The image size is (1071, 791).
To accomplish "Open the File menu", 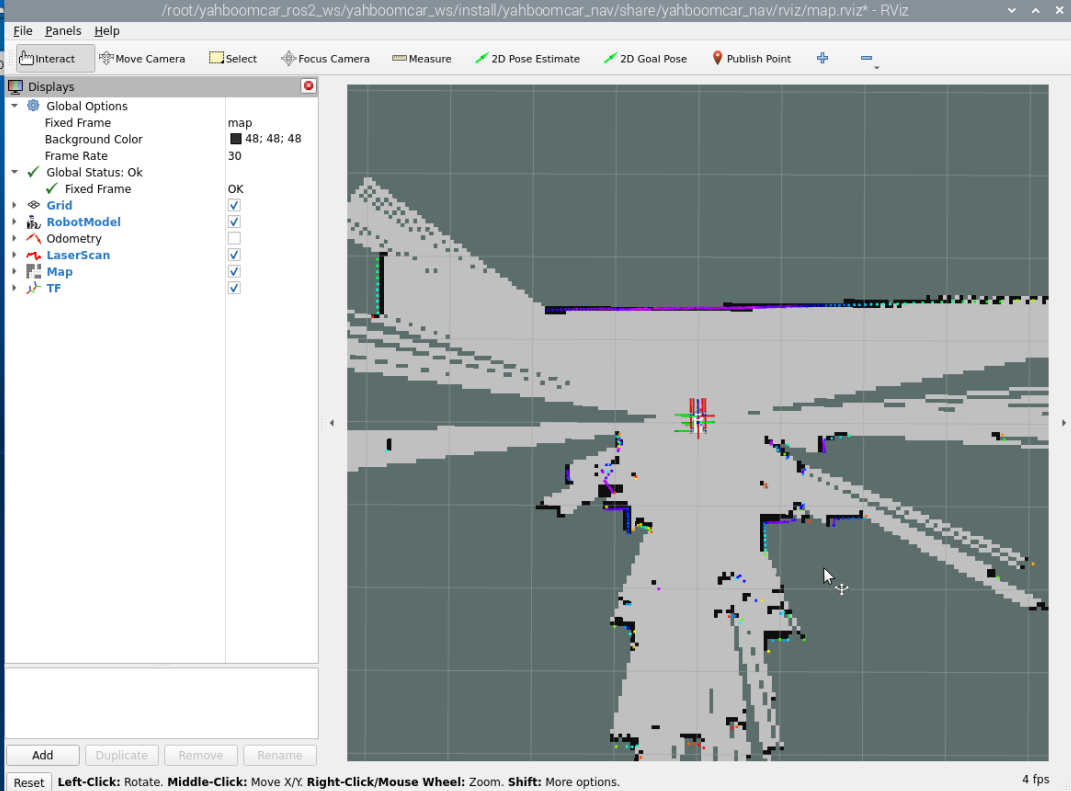I will (x=23, y=31).
